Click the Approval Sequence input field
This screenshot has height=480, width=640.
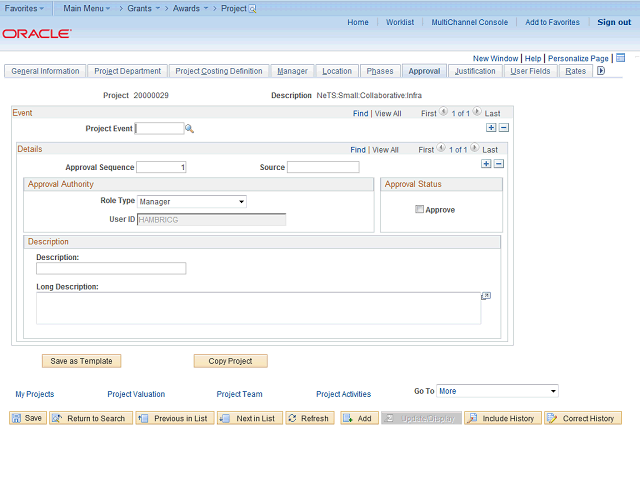click(161, 167)
